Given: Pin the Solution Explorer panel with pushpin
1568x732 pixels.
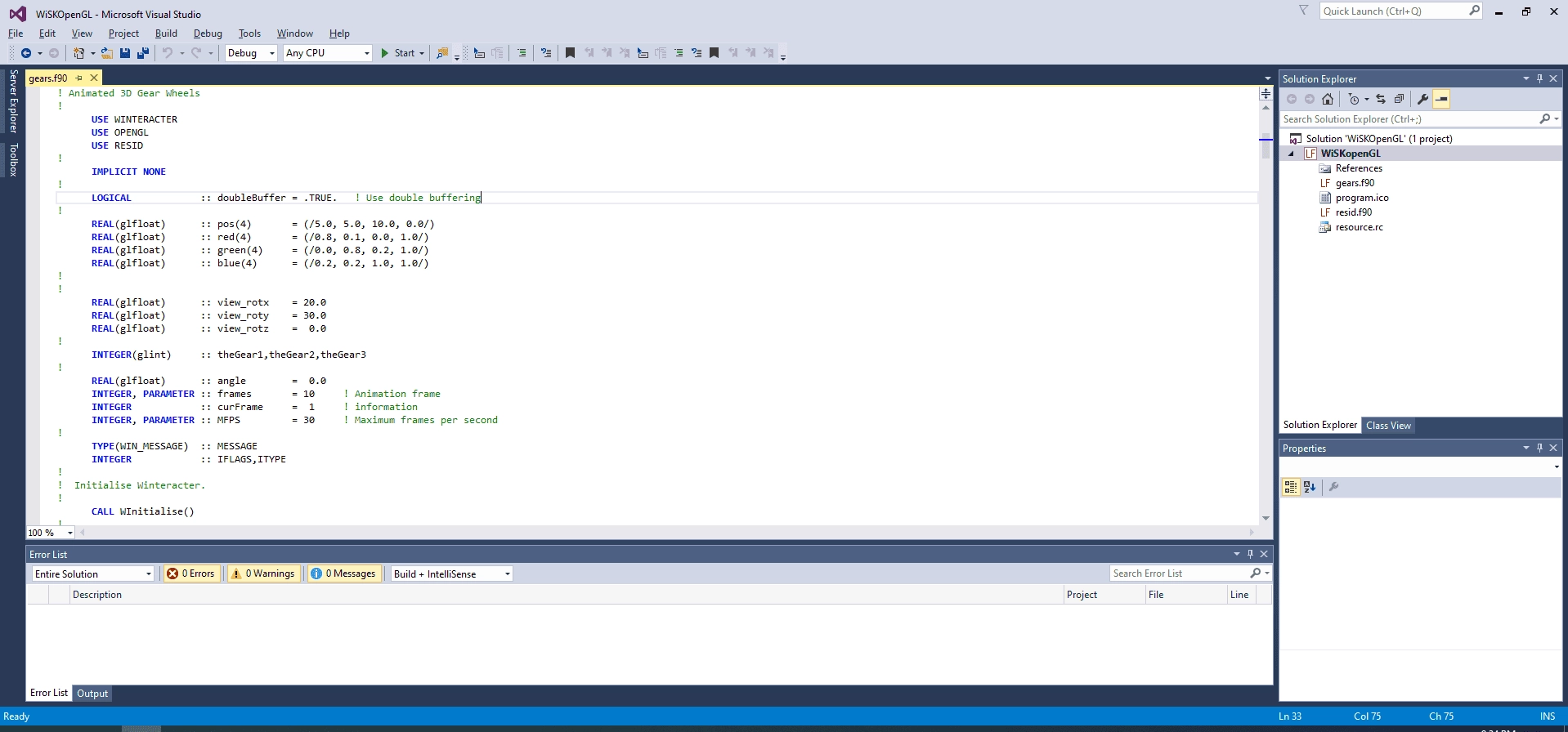Looking at the screenshot, I should point(1539,78).
